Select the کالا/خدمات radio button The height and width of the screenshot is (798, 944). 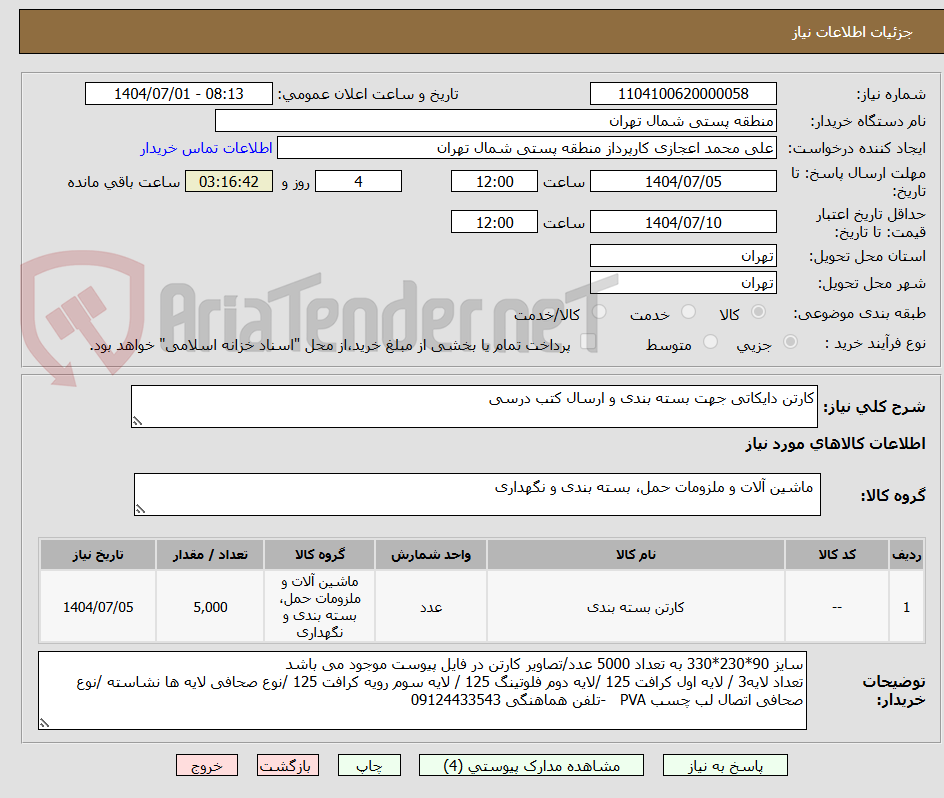coord(600,312)
